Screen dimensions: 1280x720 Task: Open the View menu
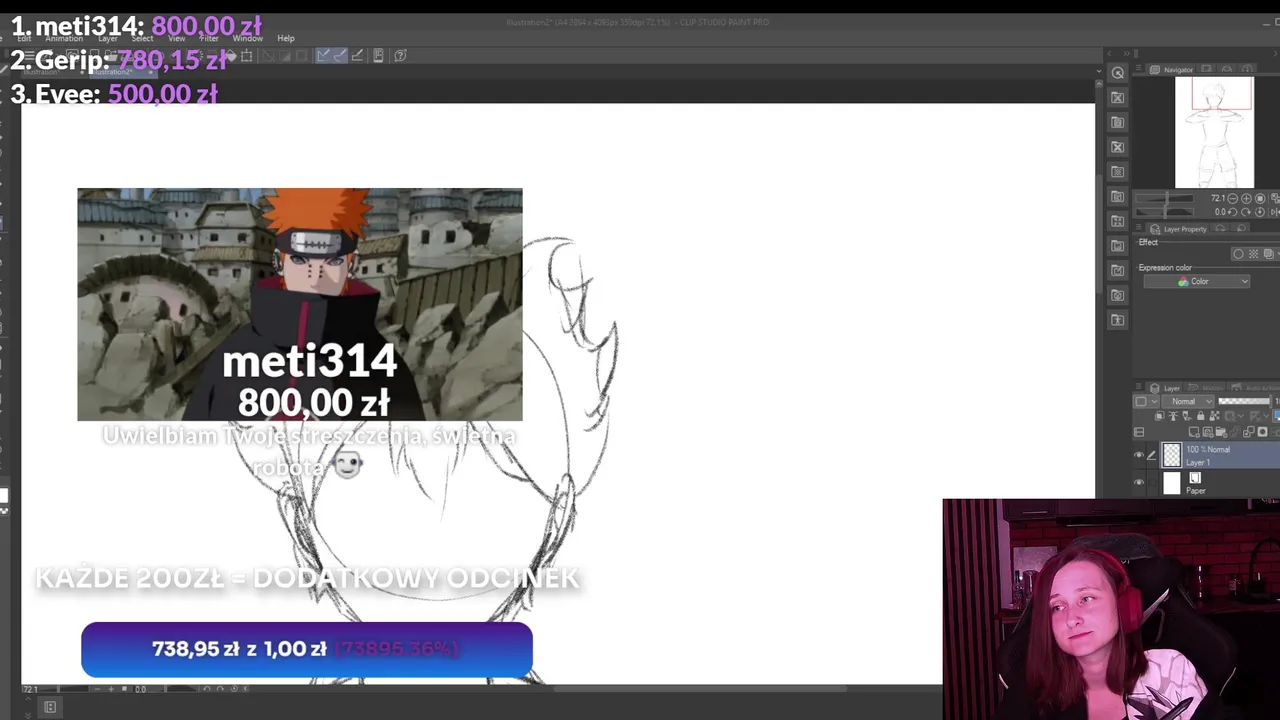tap(177, 38)
